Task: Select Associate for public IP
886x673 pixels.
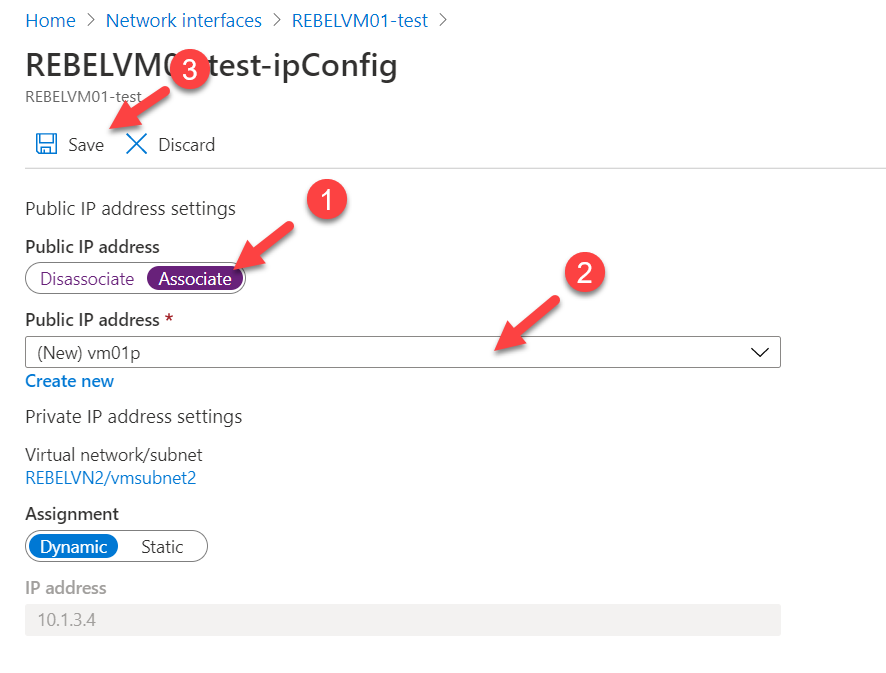Action: tap(195, 279)
